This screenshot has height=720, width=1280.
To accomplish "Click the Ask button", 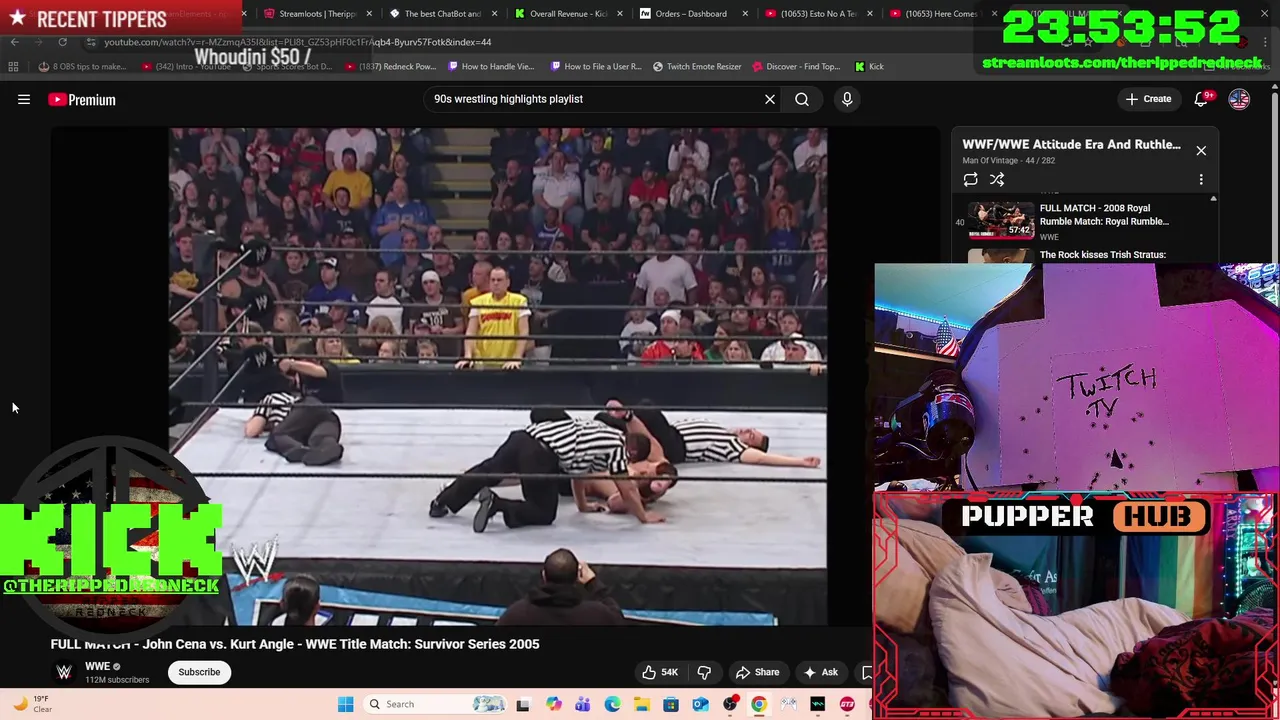I will [x=820, y=672].
